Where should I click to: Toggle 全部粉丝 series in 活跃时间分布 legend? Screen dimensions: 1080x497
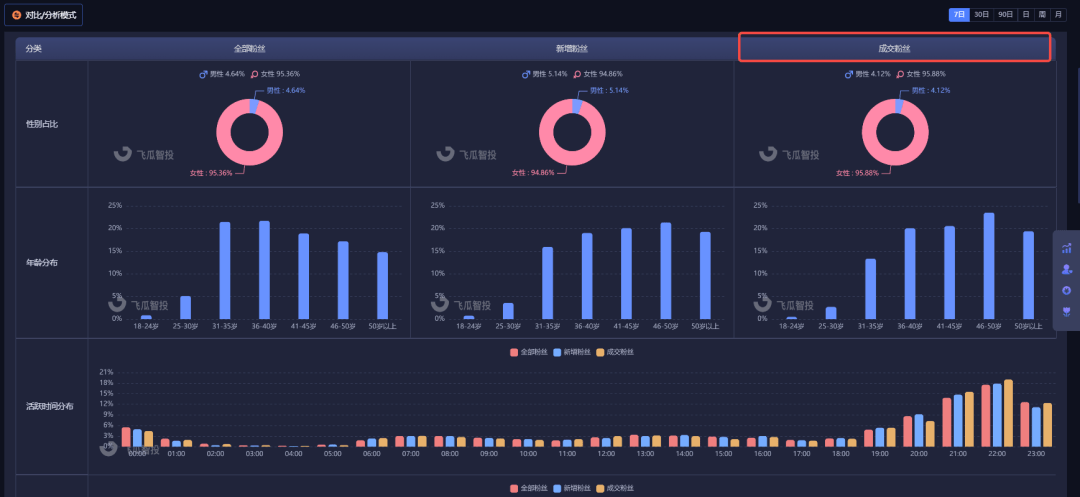pyautogui.click(x=529, y=352)
